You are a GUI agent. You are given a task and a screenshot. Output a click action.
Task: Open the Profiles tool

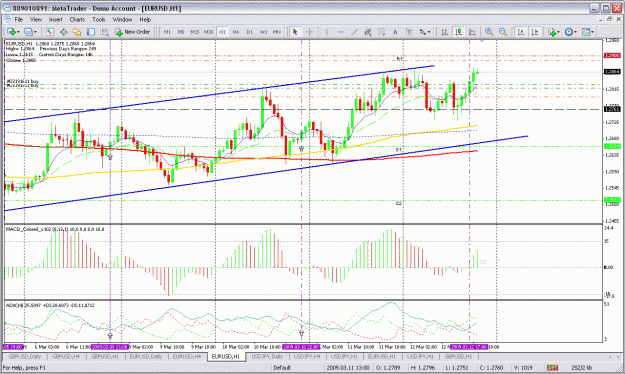pos(28,31)
